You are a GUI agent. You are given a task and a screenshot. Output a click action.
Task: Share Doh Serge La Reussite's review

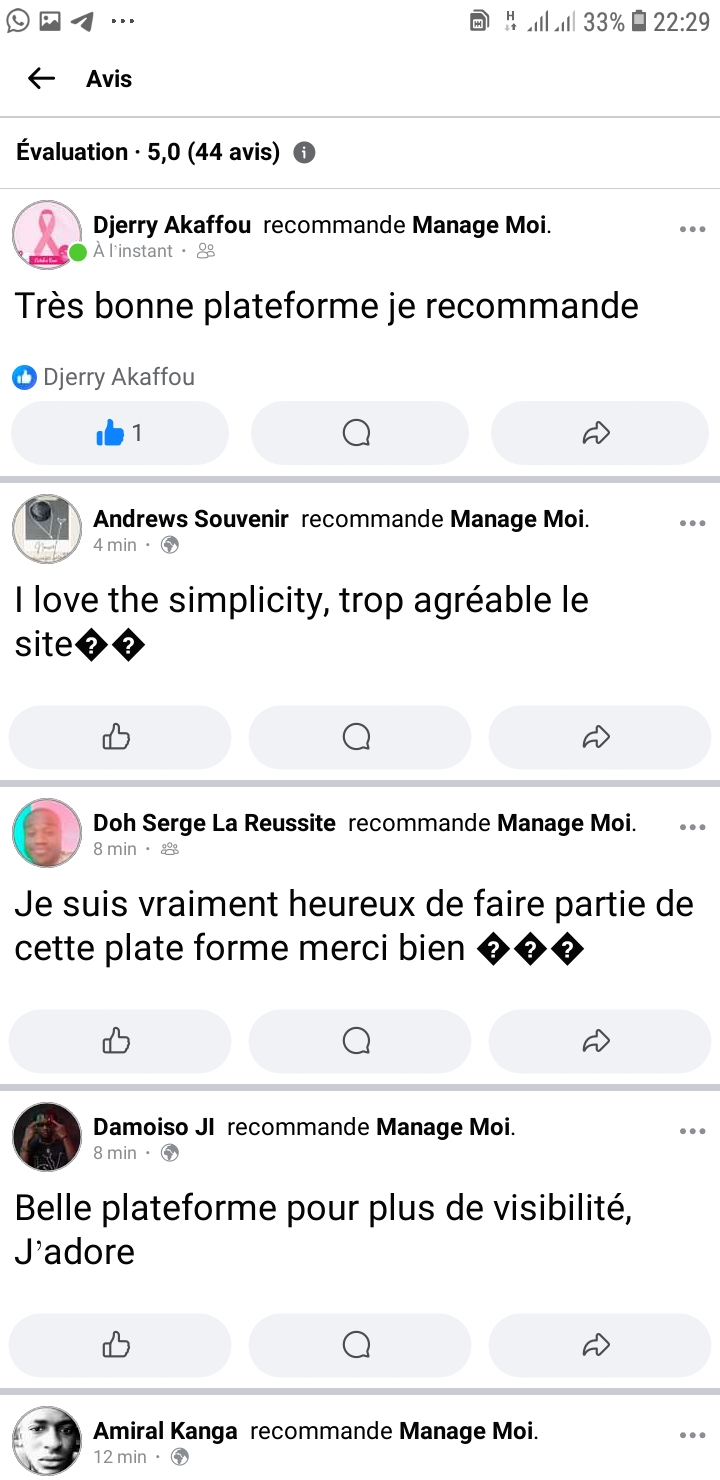[x=597, y=1041]
